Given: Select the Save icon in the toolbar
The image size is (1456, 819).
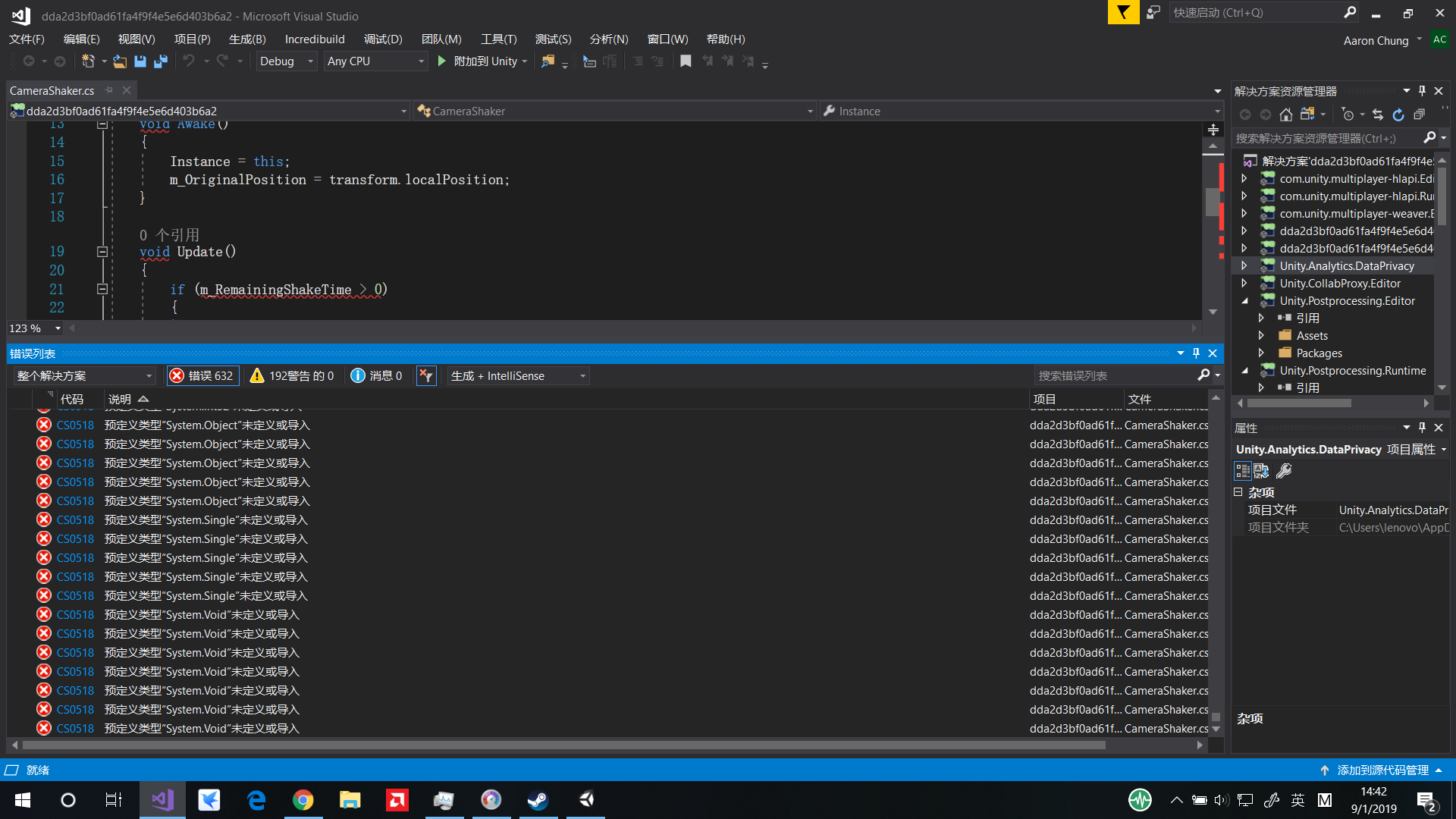Looking at the screenshot, I should 140,61.
